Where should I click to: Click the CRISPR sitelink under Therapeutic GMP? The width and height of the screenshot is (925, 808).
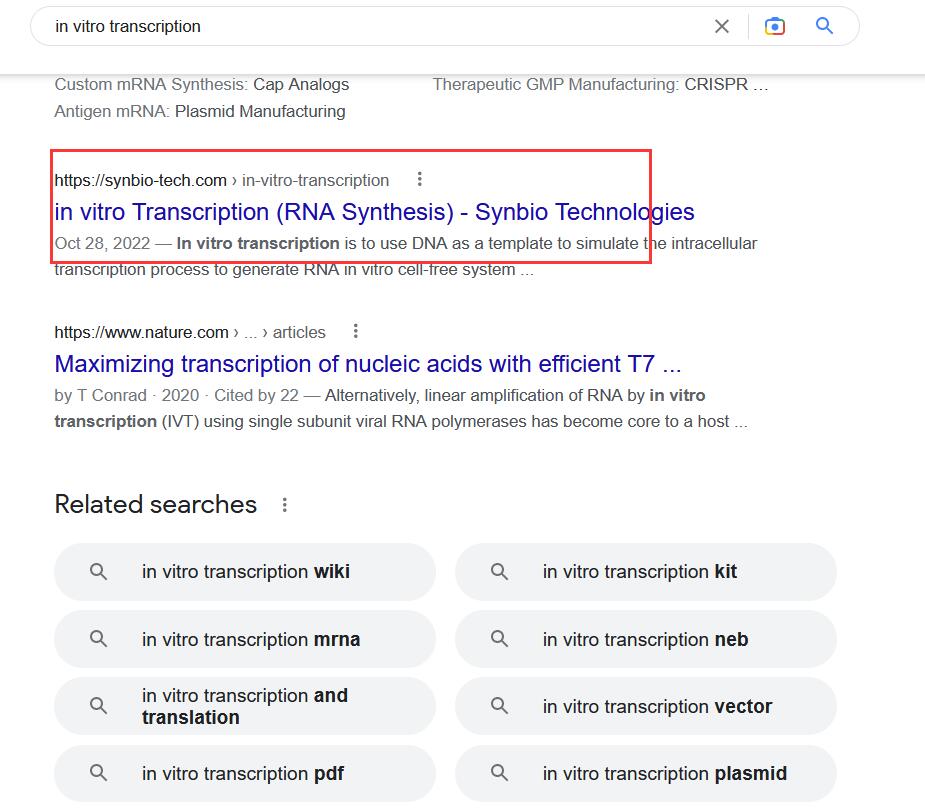pos(726,85)
